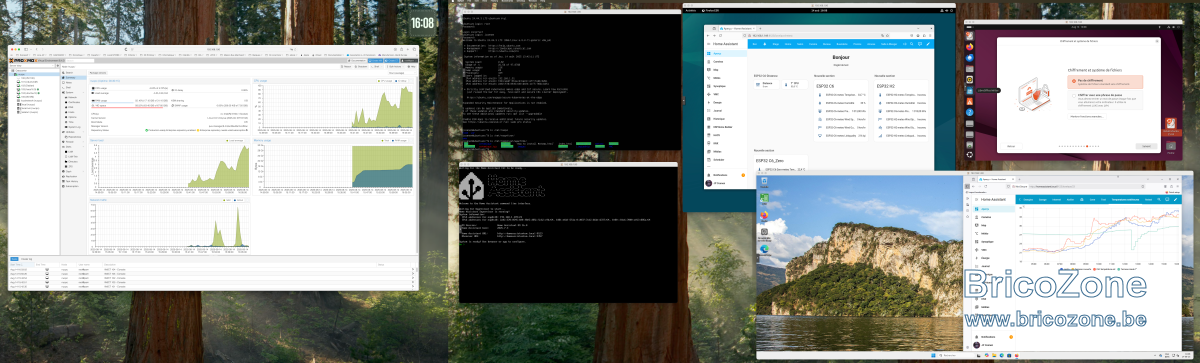This screenshot has height=363, width=1200.
Task: Click the edit pencil icon in the Windows Home Assistant window
Action: point(1175,200)
